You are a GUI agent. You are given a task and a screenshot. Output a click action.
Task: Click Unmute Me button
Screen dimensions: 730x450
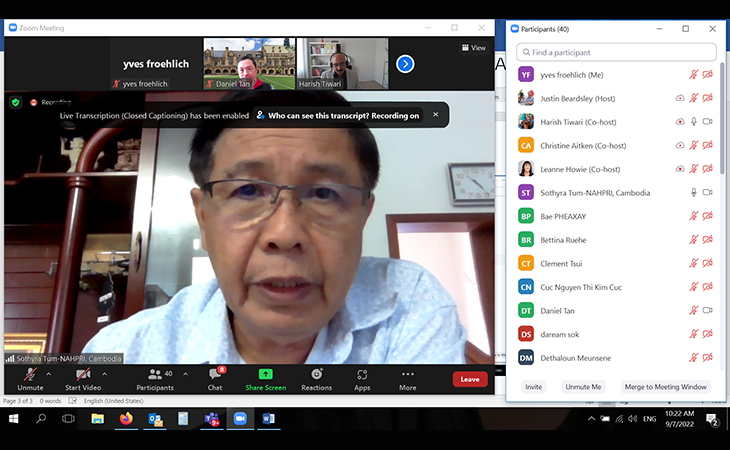pyautogui.click(x=583, y=387)
